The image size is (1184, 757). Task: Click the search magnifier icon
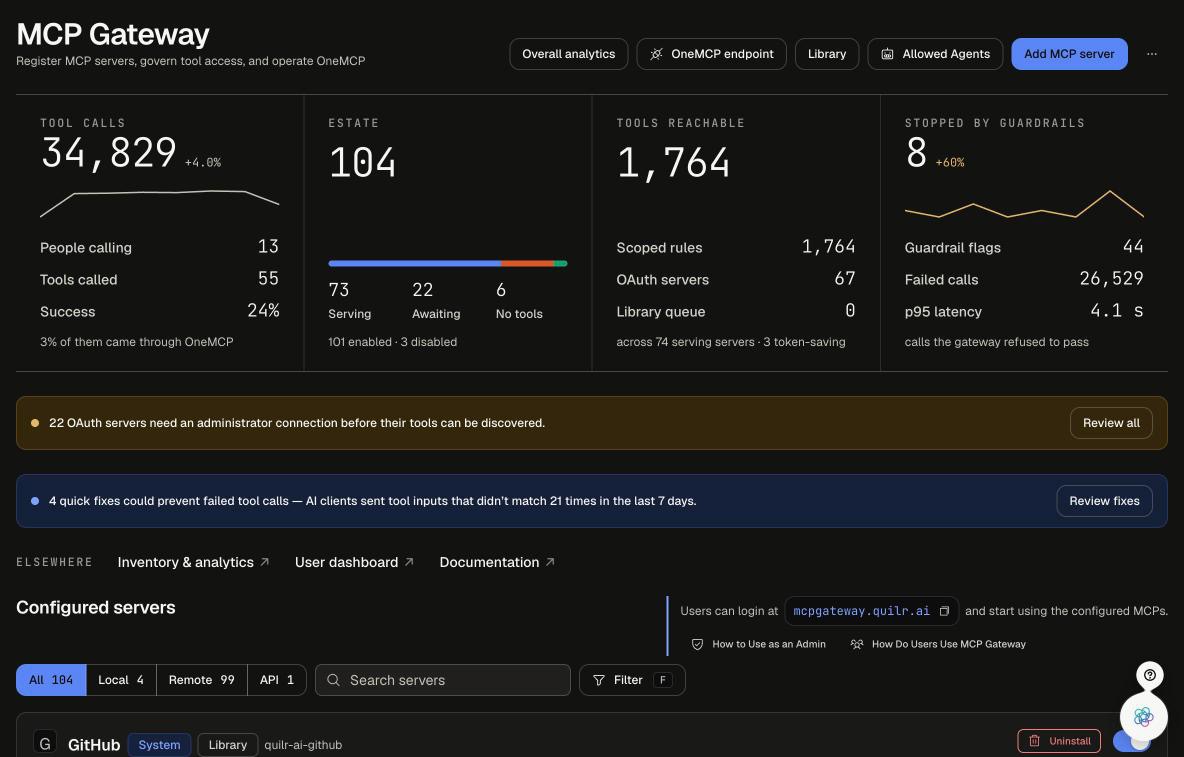pyautogui.click(x=333, y=679)
